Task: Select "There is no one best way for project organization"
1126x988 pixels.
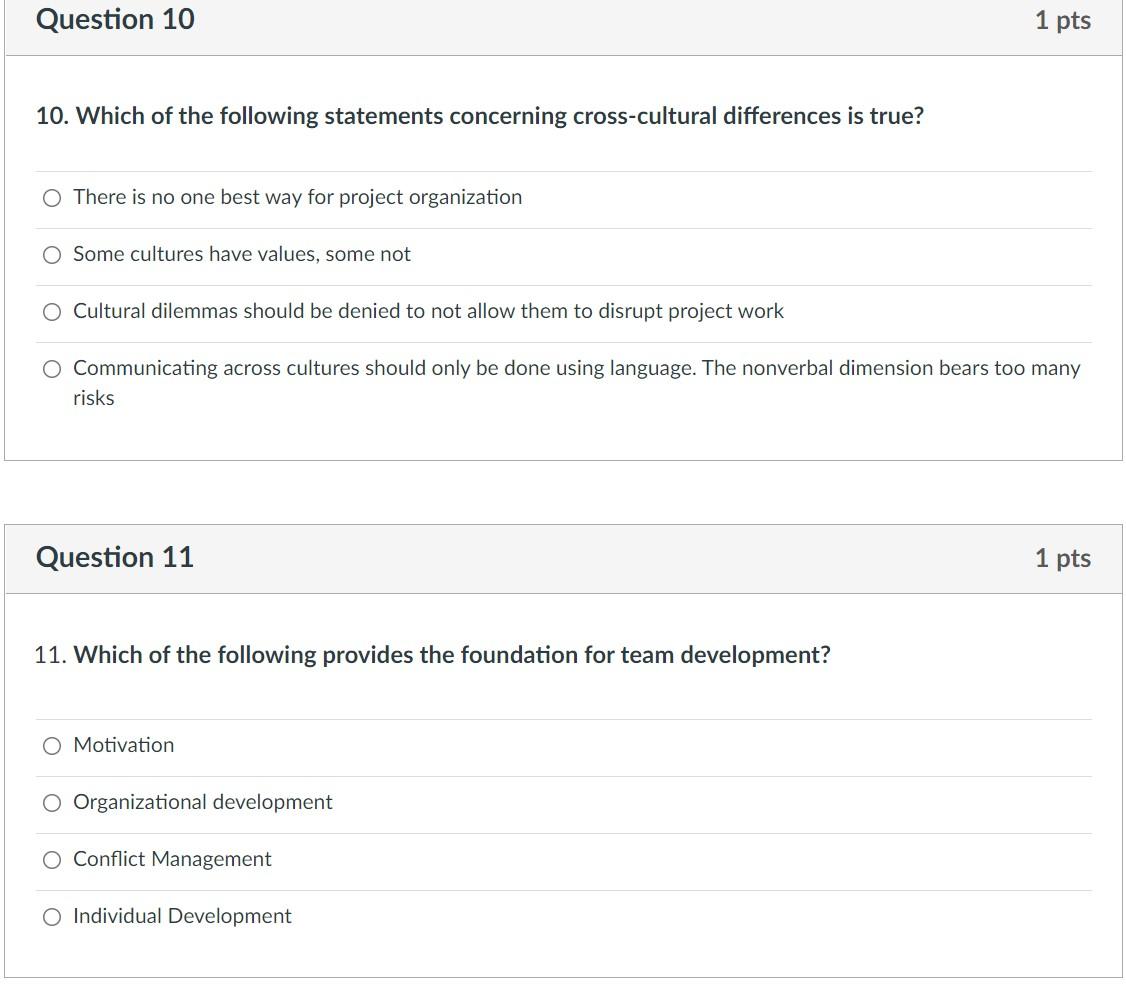Action: coord(52,198)
